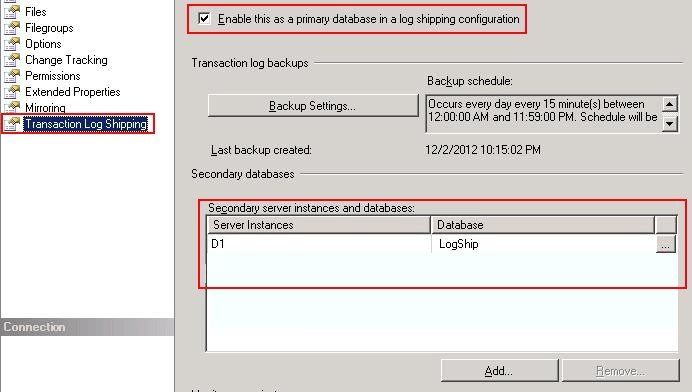Viewport: 692px width, 392px height.
Task: Uncheck Enable this as a primary database
Action: point(204,19)
